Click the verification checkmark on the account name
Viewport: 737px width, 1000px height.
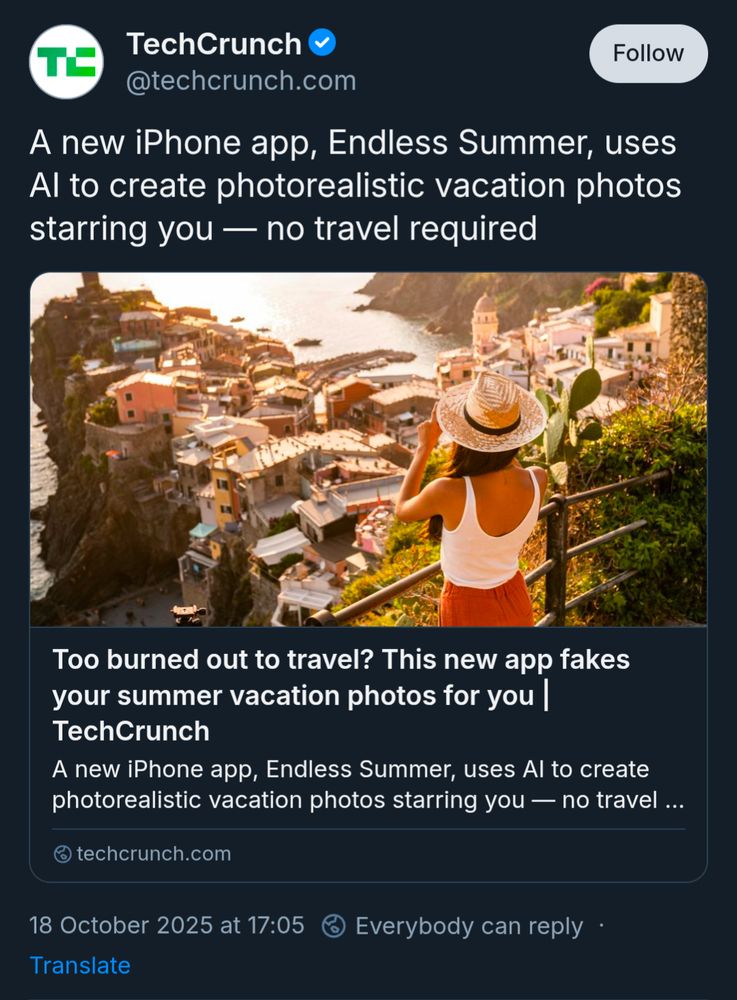pyautogui.click(x=320, y=44)
